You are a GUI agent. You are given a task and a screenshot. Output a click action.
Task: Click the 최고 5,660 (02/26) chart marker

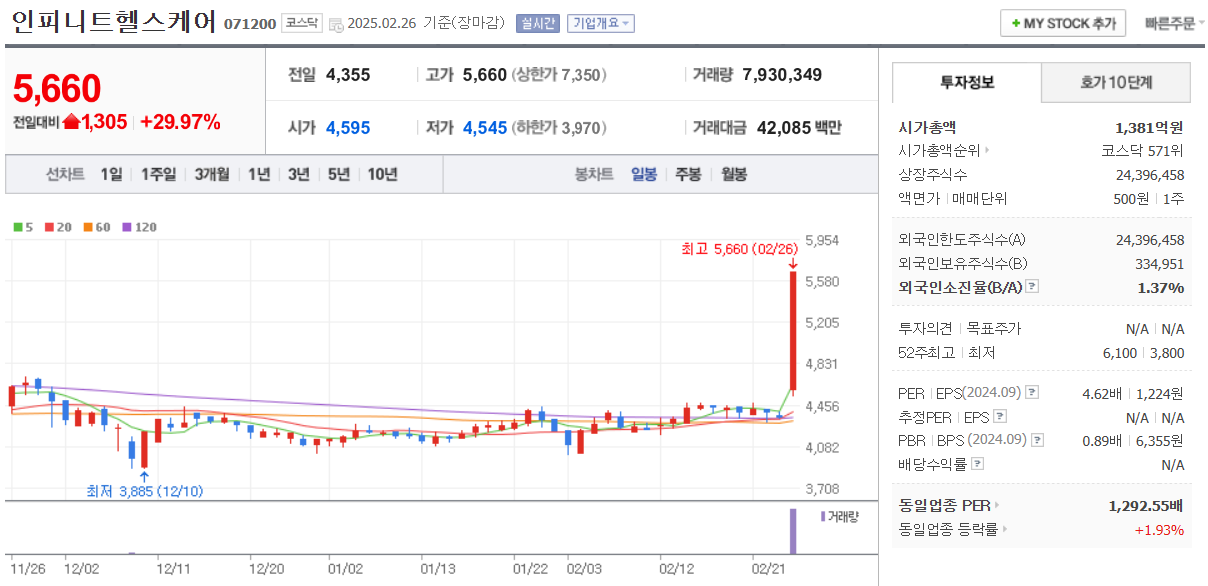coord(739,248)
